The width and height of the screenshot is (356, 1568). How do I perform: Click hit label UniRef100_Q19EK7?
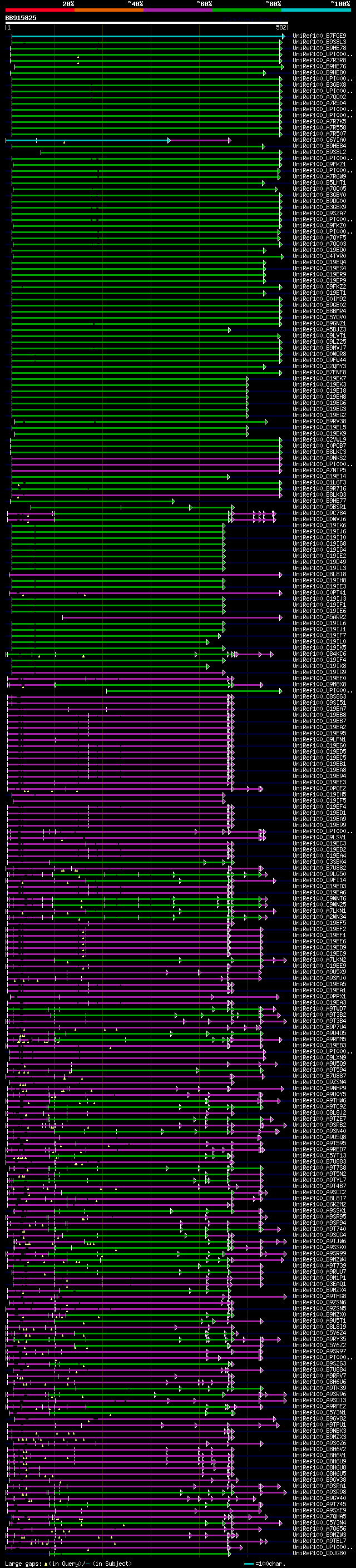[319, 378]
